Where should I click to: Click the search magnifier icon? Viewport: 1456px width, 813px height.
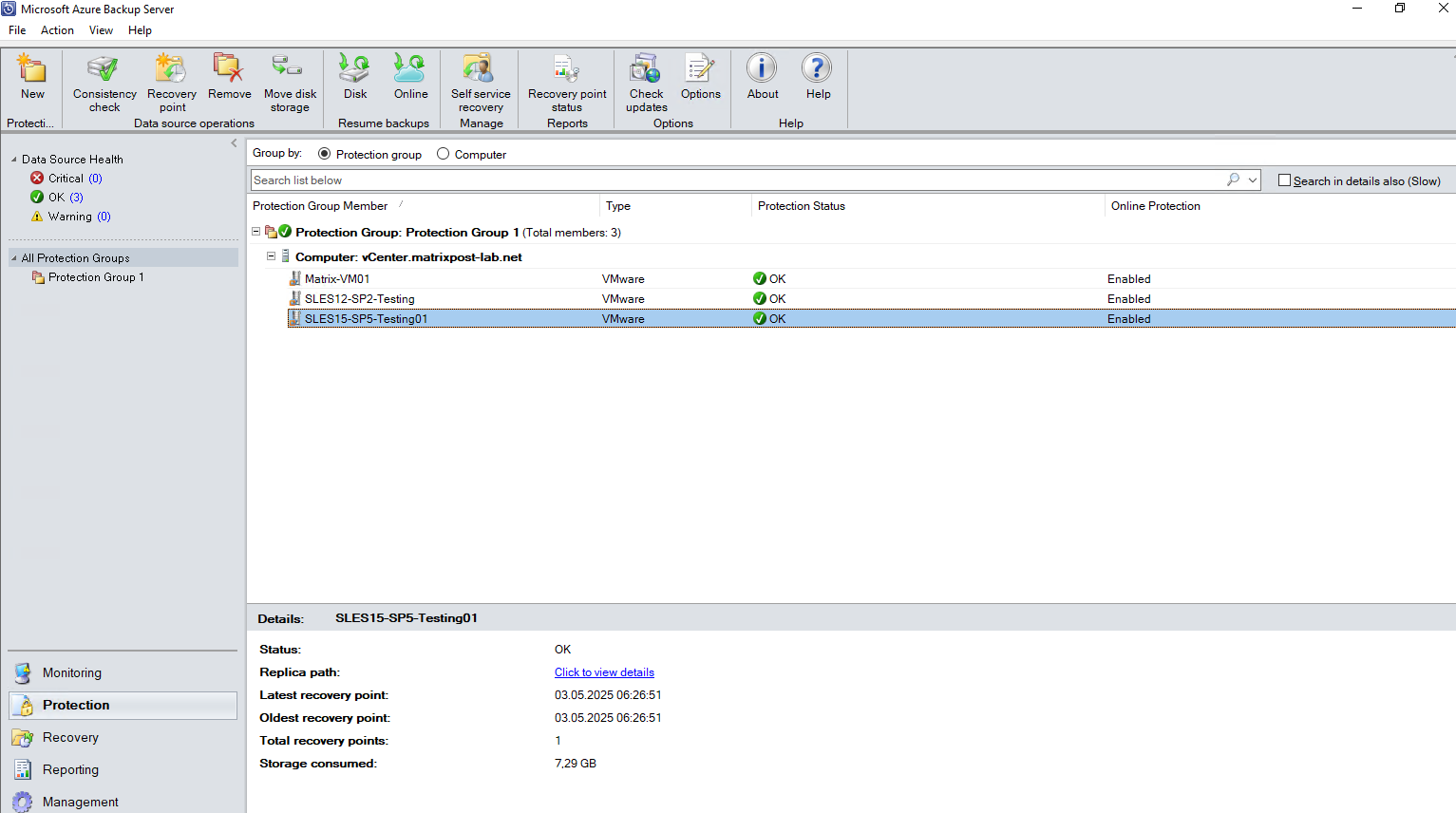coord(1233,180)
